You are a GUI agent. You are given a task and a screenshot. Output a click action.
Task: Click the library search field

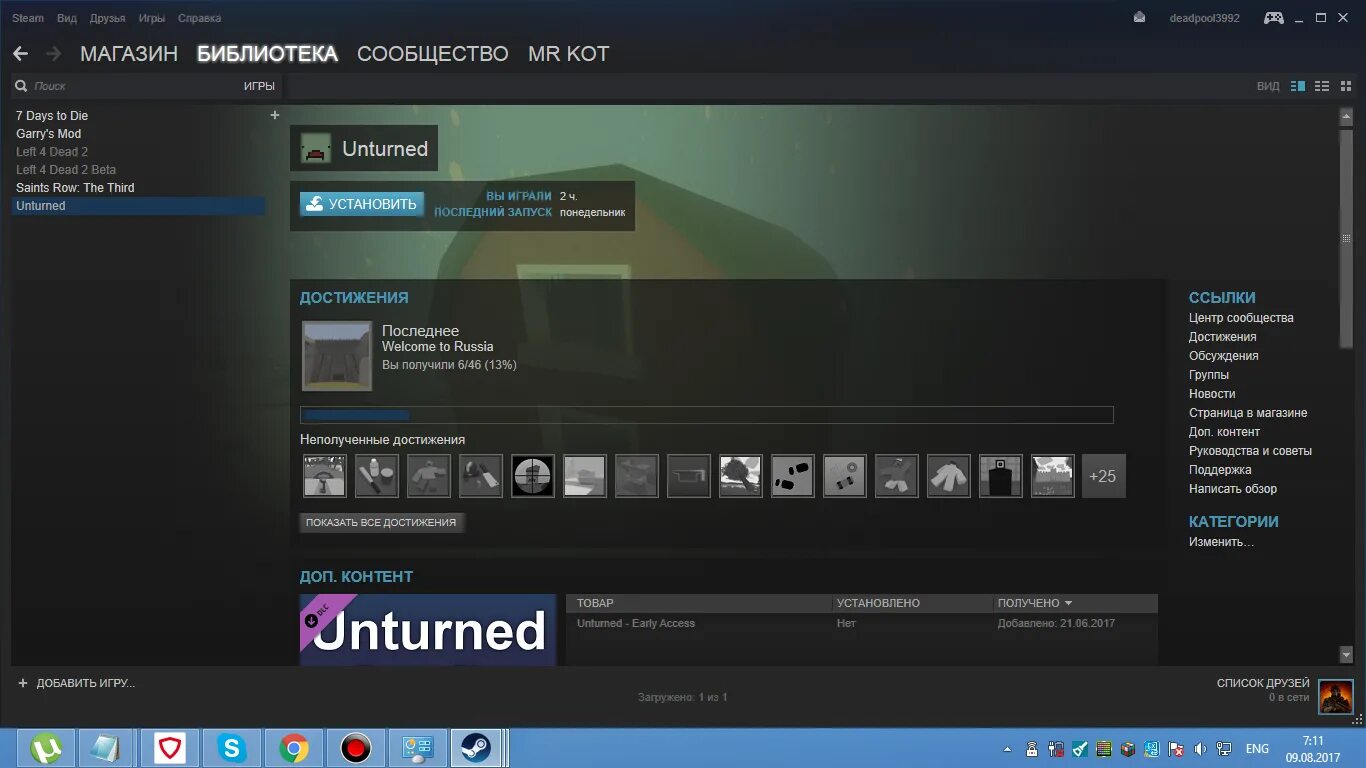(x=125, y=86)
